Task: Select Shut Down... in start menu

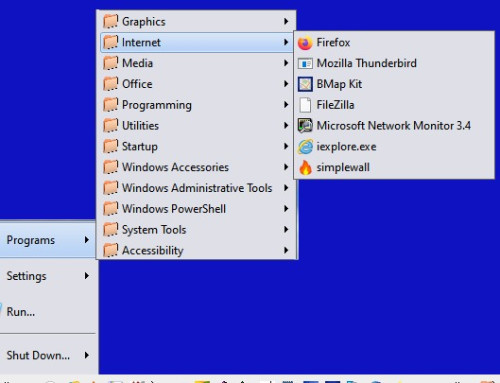Action: point(48,355)
